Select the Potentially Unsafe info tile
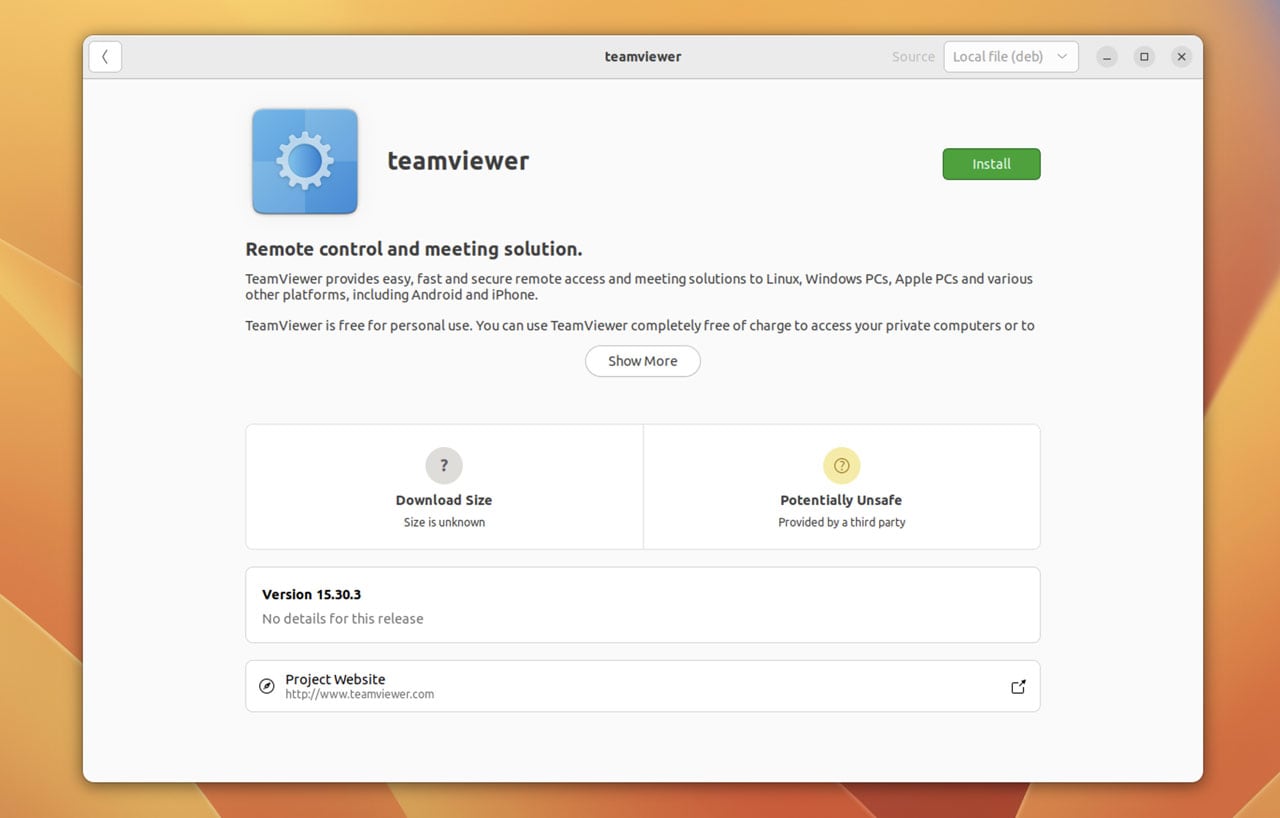The height and width of the screenshot is (818, 1280). [841, 487]
